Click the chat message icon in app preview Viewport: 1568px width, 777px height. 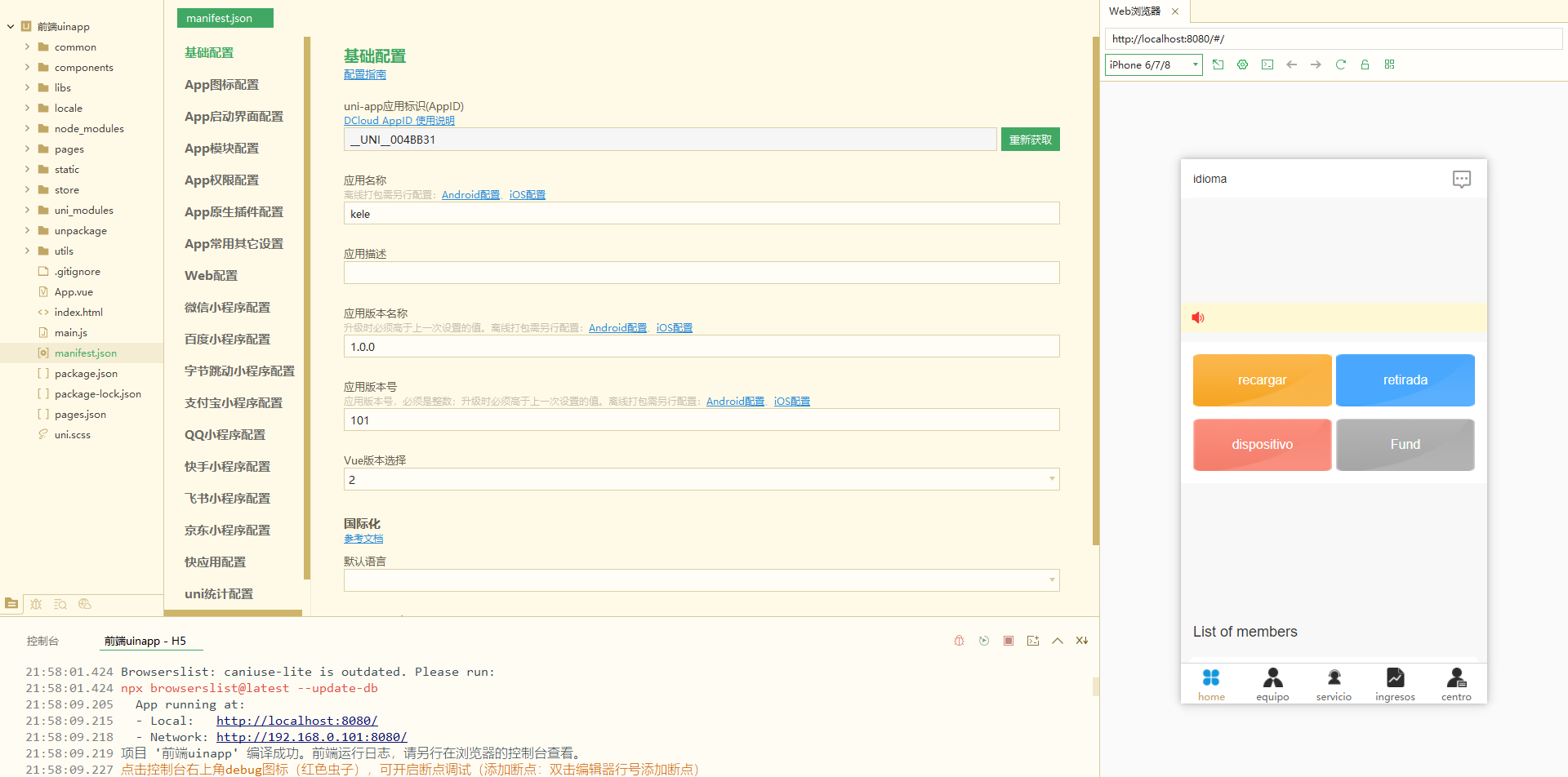pyautogui.click(x=1461, y=179)
